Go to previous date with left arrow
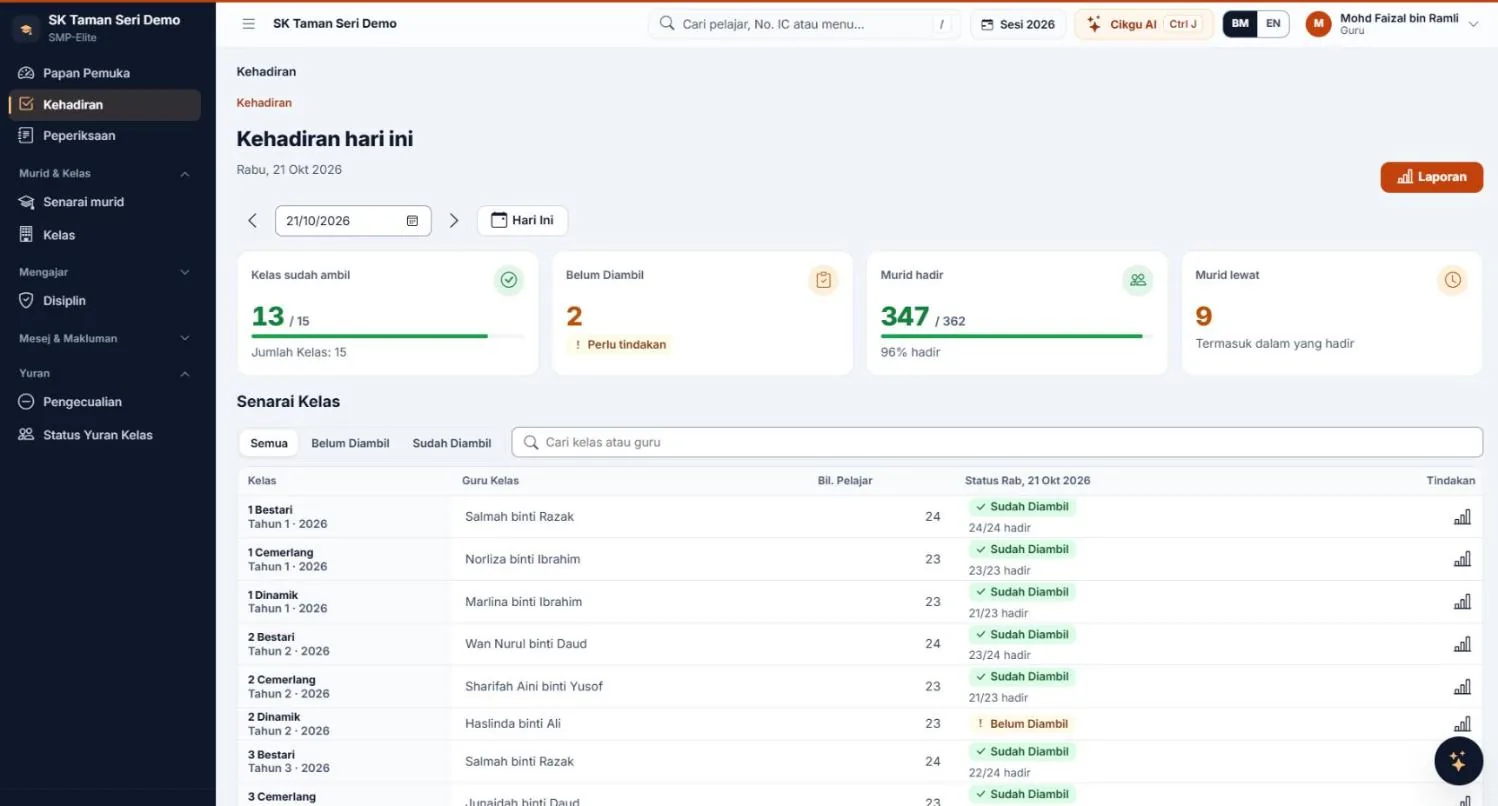The width and height of the screenshot is (1498, 806). click(252, 221)
